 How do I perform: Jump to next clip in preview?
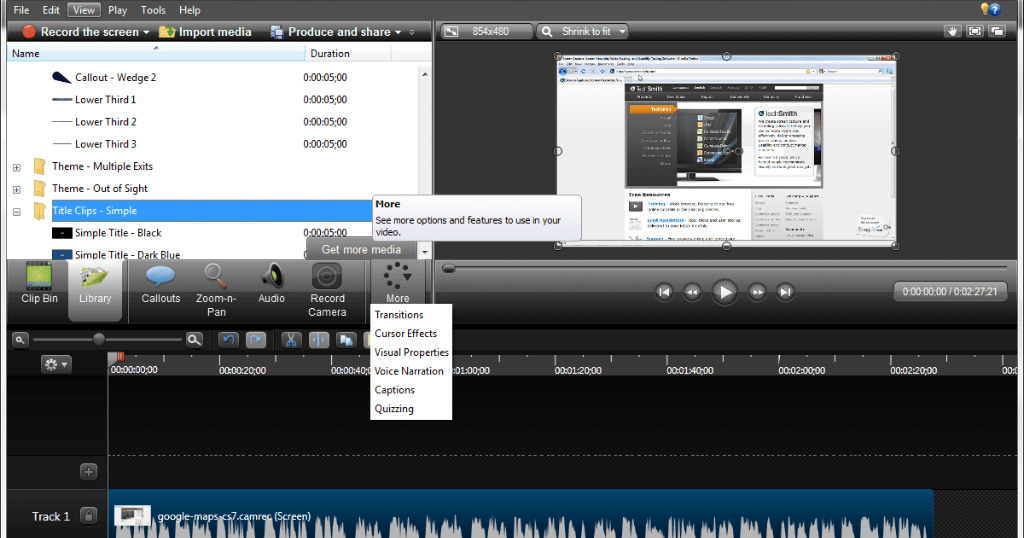[x=786, y=292]
